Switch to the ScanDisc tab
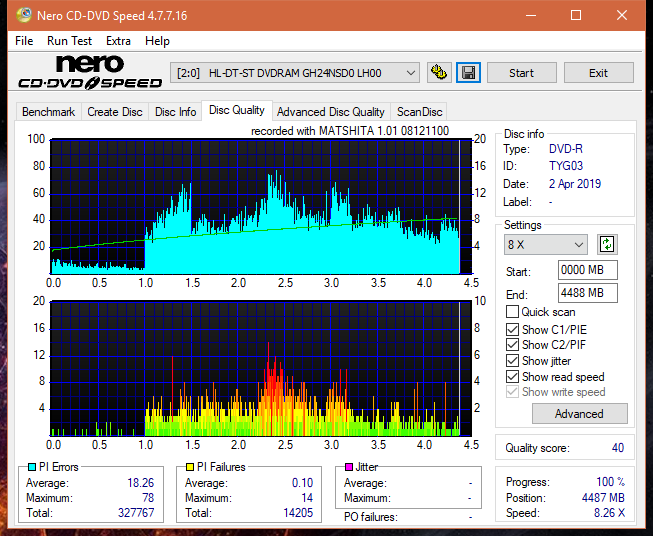The image size is (653, 536). [x=419, y=112]
